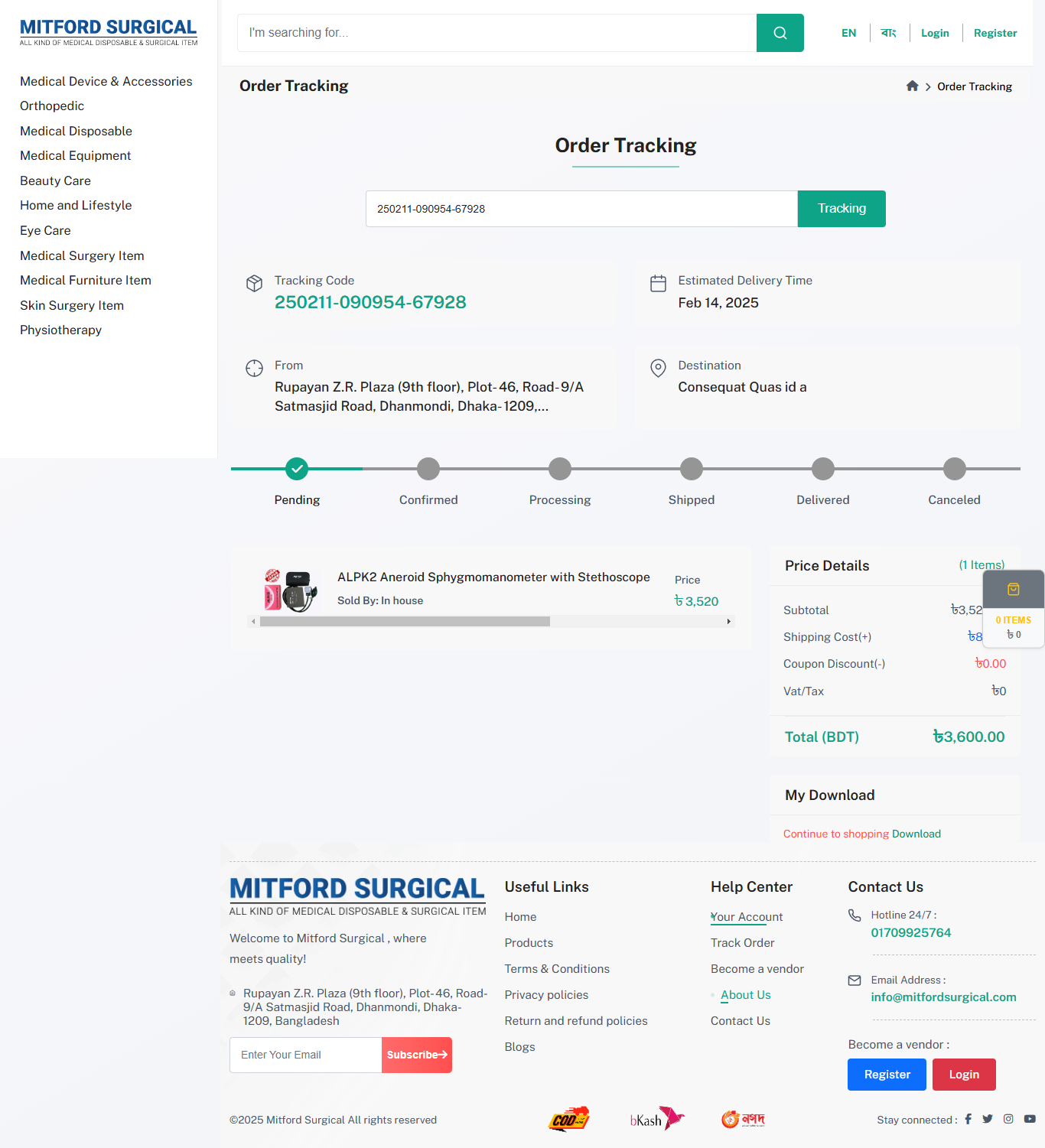The width and height of the screenshot is (1045, 1148).
Task: Click the Processing status step marker
Action: [560, 469]
